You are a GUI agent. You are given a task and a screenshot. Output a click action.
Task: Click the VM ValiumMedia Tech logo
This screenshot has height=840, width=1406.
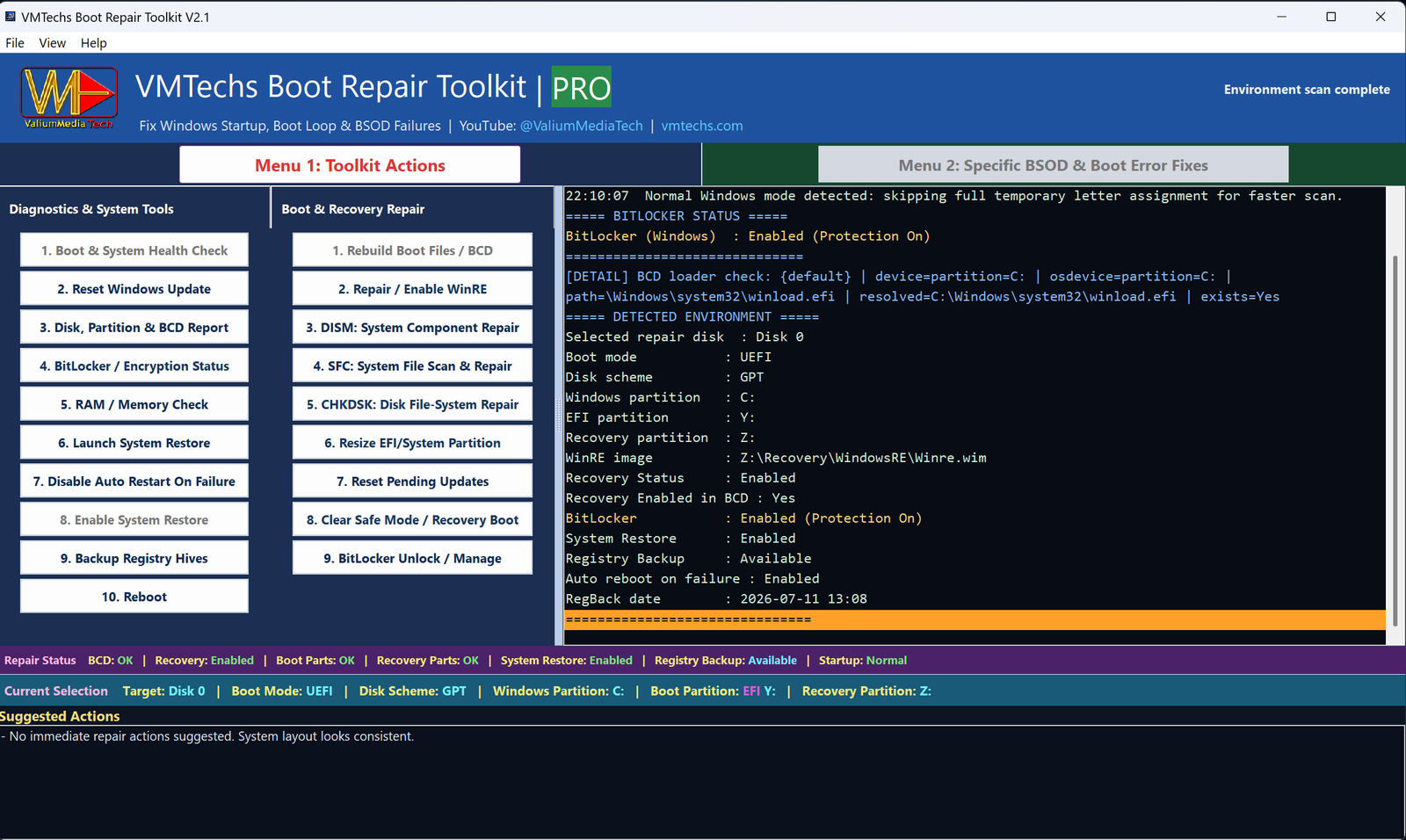coord(69,98)
